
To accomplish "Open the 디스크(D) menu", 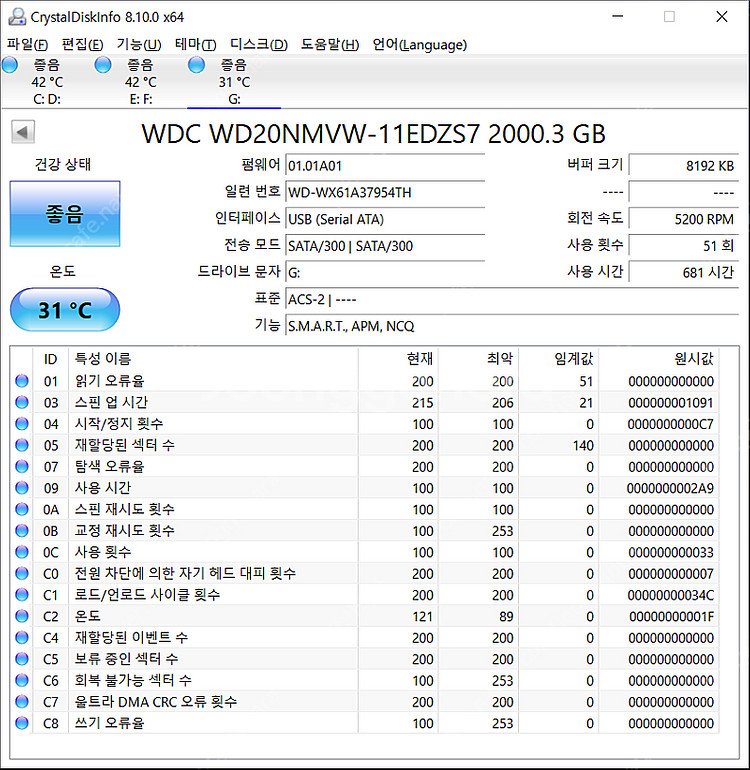I will click(x=258, y=44).
